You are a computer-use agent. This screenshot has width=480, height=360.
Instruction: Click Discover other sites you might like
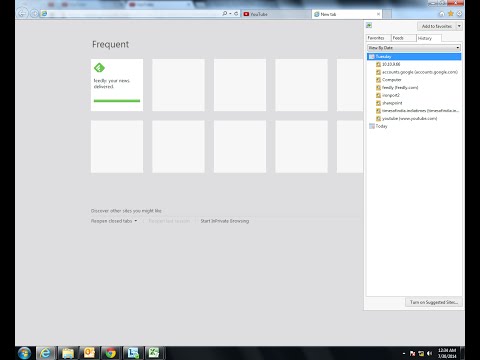pyautogui.click(x=126, y=211)
